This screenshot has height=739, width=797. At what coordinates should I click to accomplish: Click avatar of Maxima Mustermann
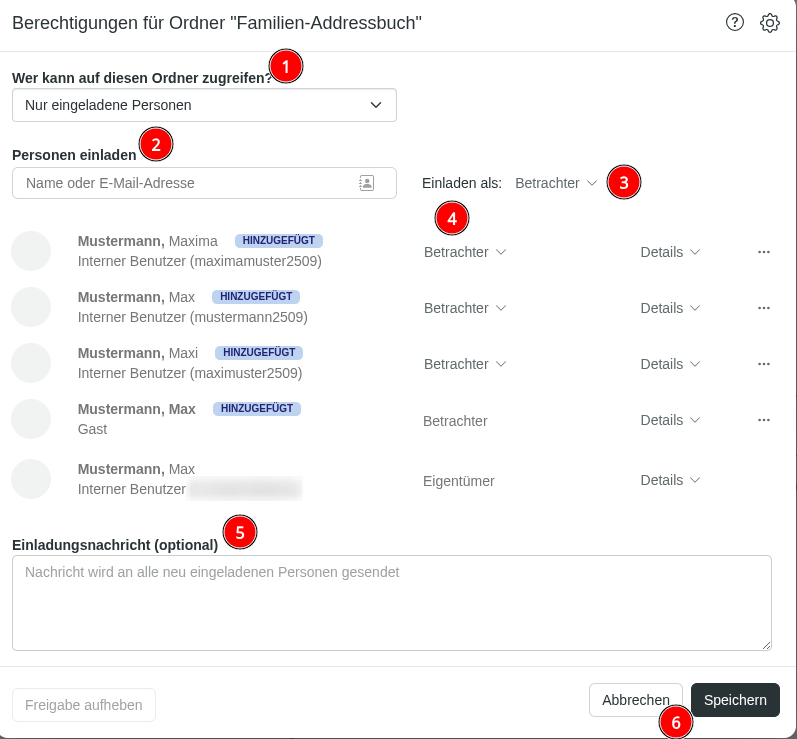[x=31, y=251]
